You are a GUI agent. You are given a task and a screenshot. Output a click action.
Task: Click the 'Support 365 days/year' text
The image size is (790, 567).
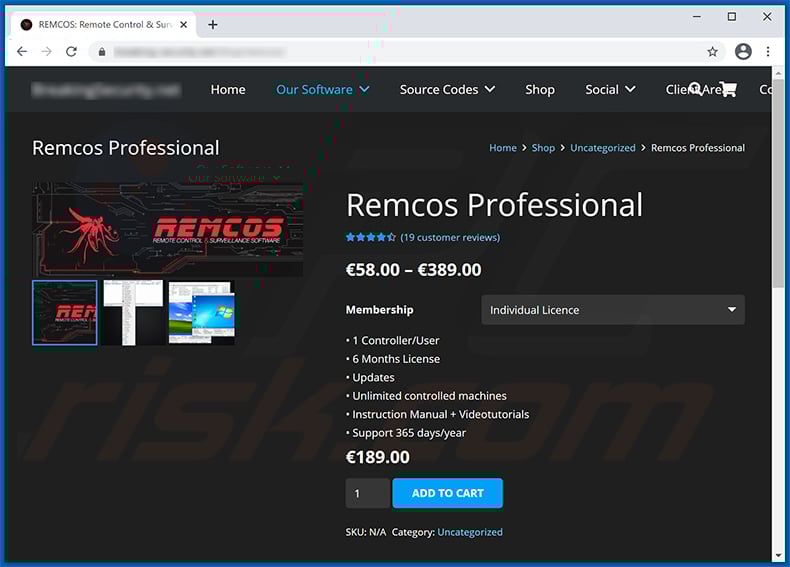pyautogui.click(x=409, y=433)
